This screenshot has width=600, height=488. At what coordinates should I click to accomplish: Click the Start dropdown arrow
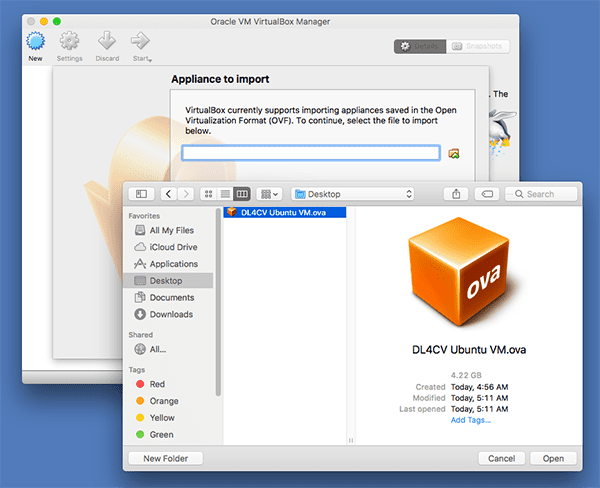click(150, 60)
